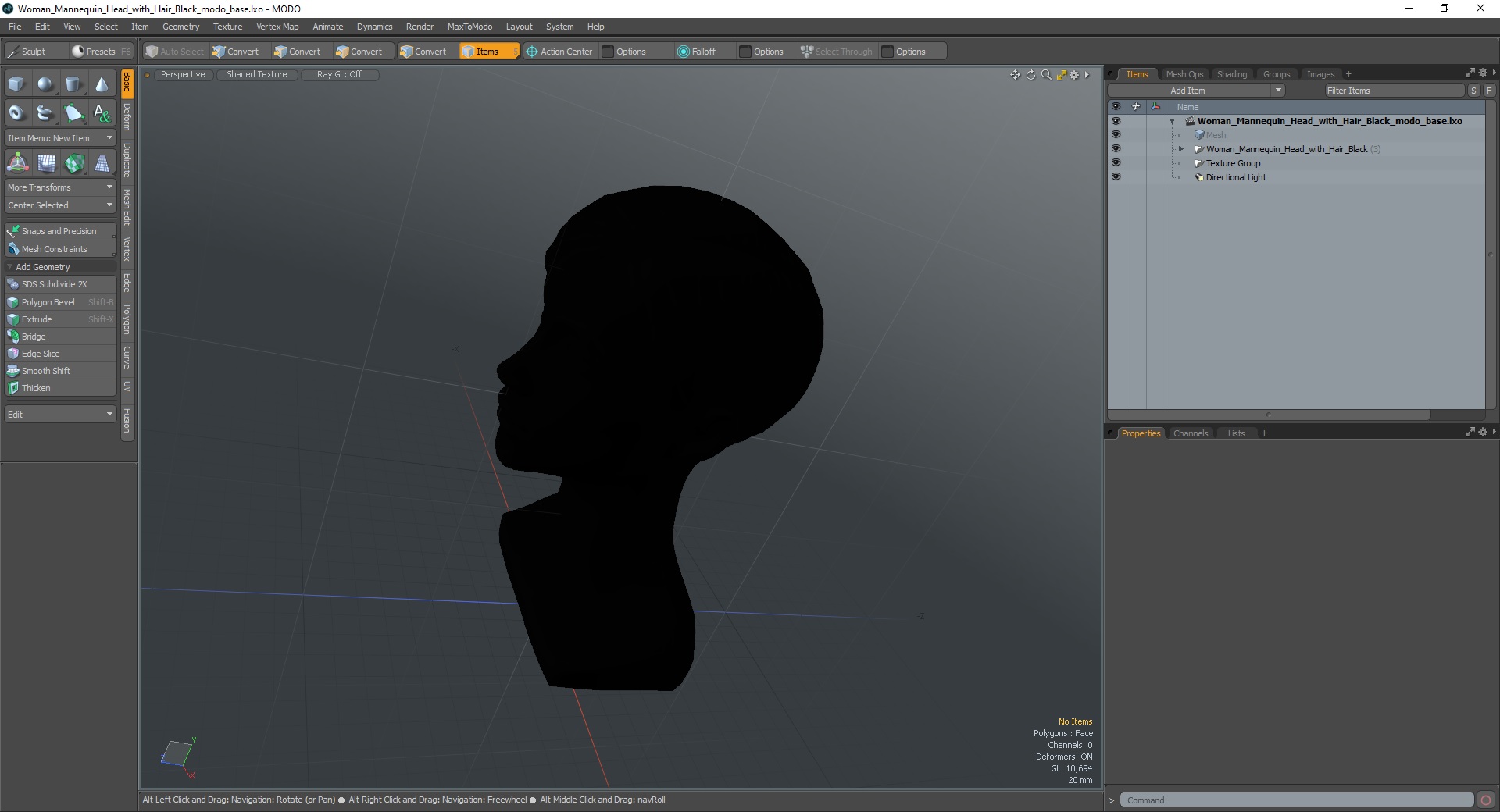The width and height of the screenshot is (1500, 812).
Task: Select the Cylinder primitive tool
Action: [x=73, y=84]
